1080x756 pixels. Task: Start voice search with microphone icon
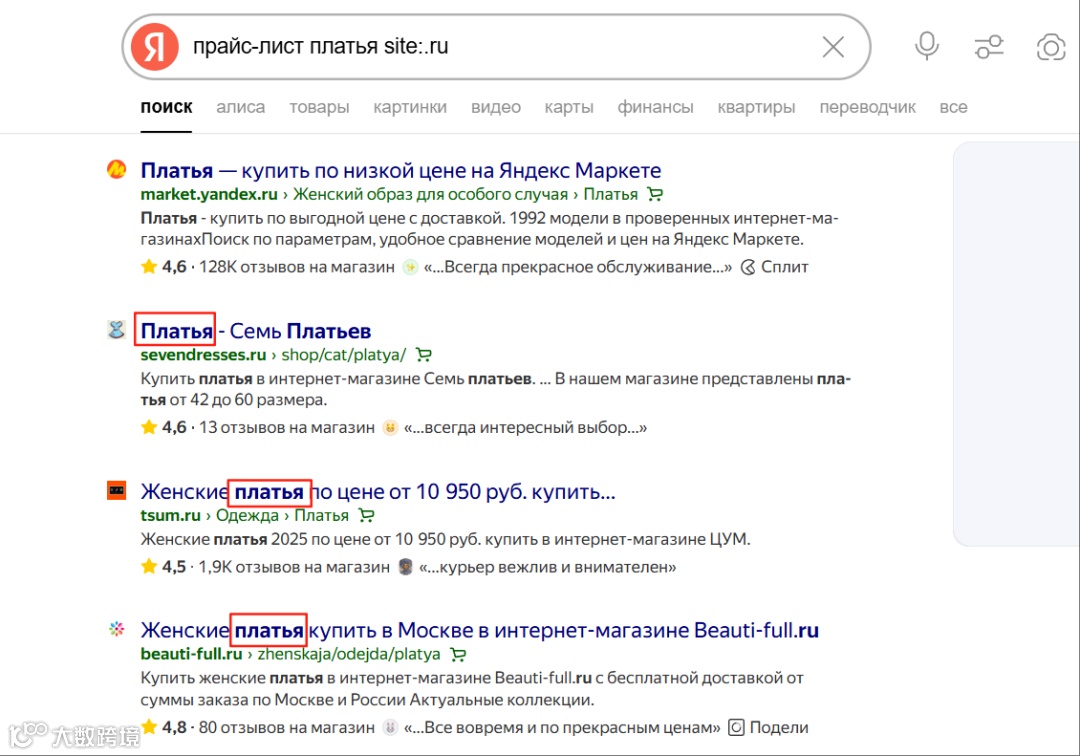click(x=926, y=46)
